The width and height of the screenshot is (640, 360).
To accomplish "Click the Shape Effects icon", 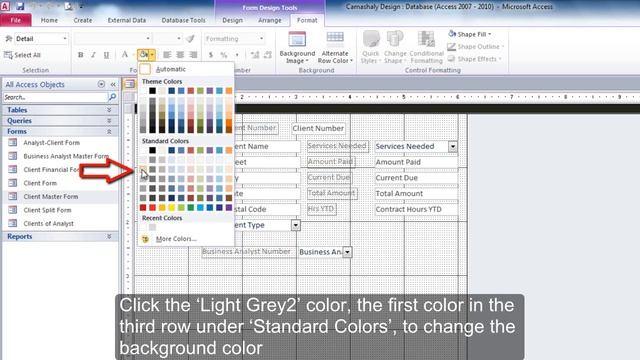I will 451,59.
